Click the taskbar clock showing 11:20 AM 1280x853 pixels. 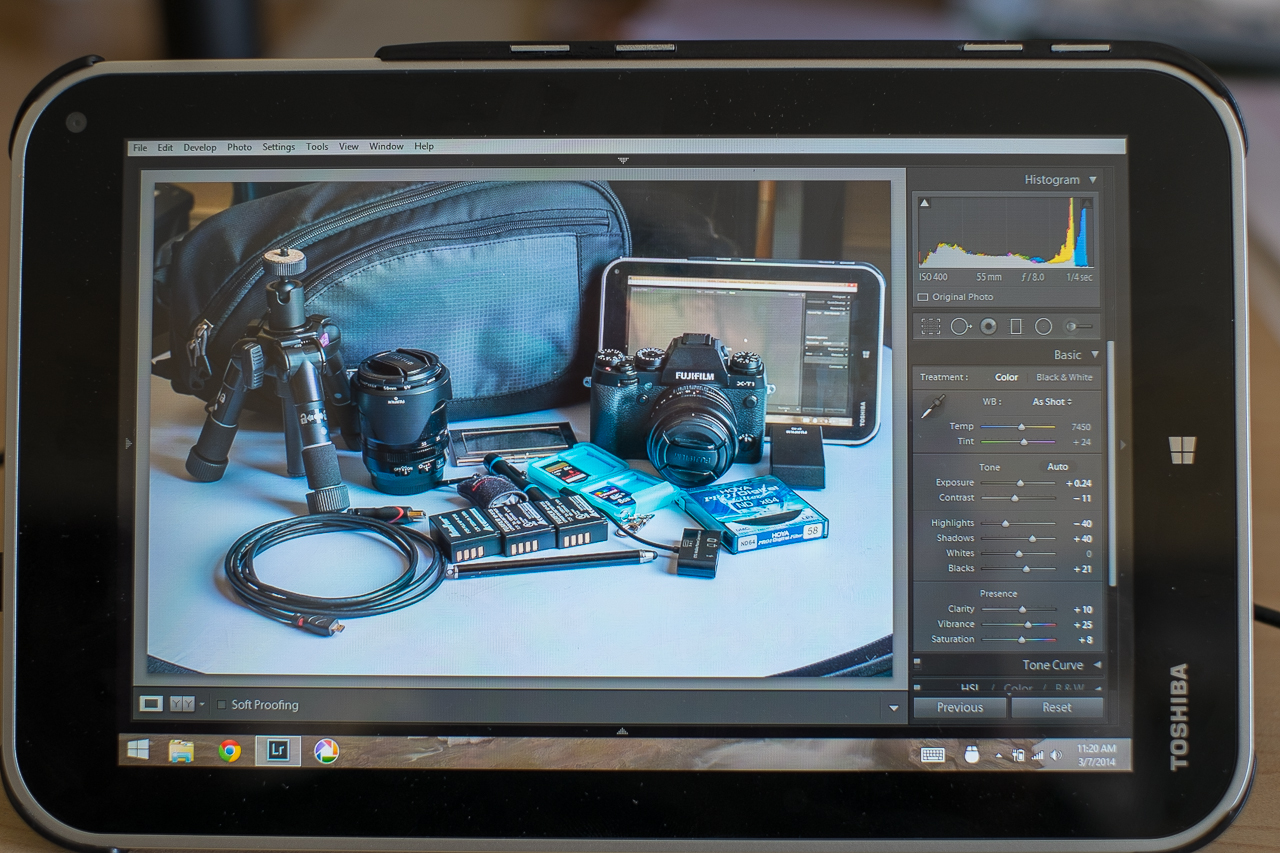coord(1096,755)
